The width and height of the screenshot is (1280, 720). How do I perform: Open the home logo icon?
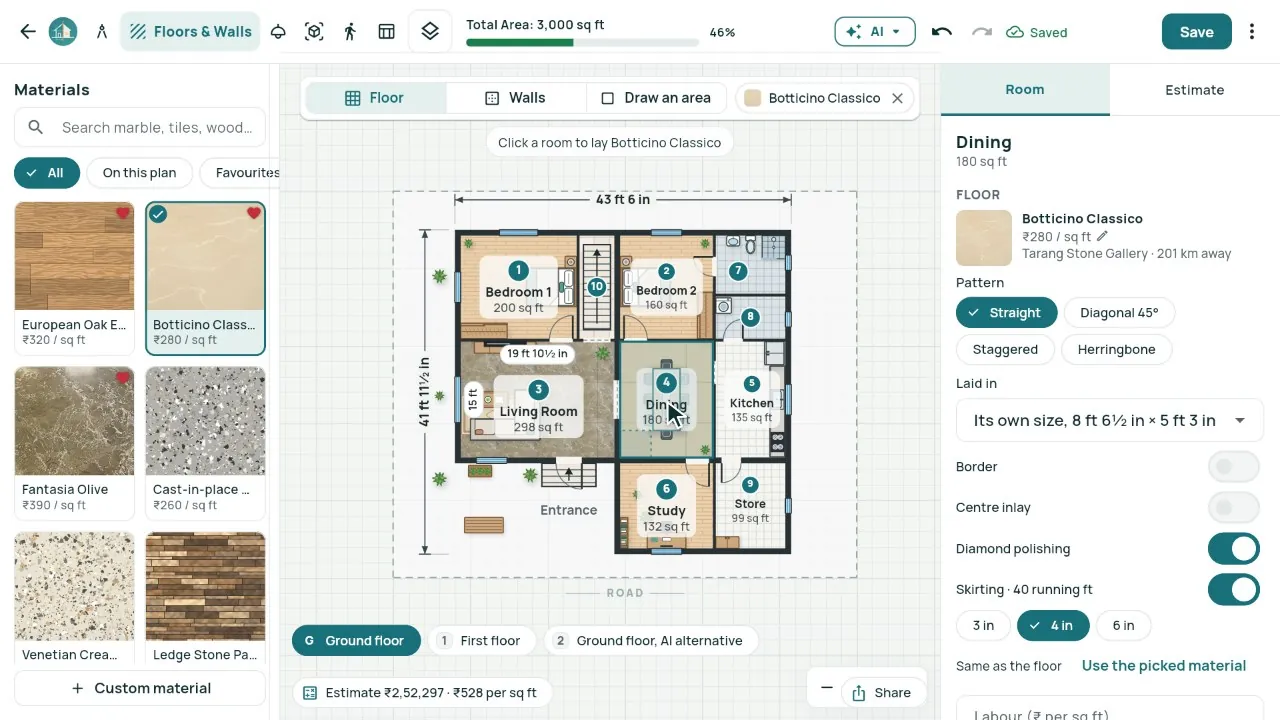coord(63,32)
